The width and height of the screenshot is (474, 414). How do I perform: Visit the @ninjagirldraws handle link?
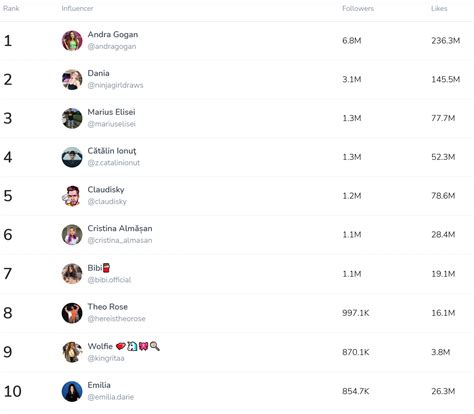tap(115, 85)
